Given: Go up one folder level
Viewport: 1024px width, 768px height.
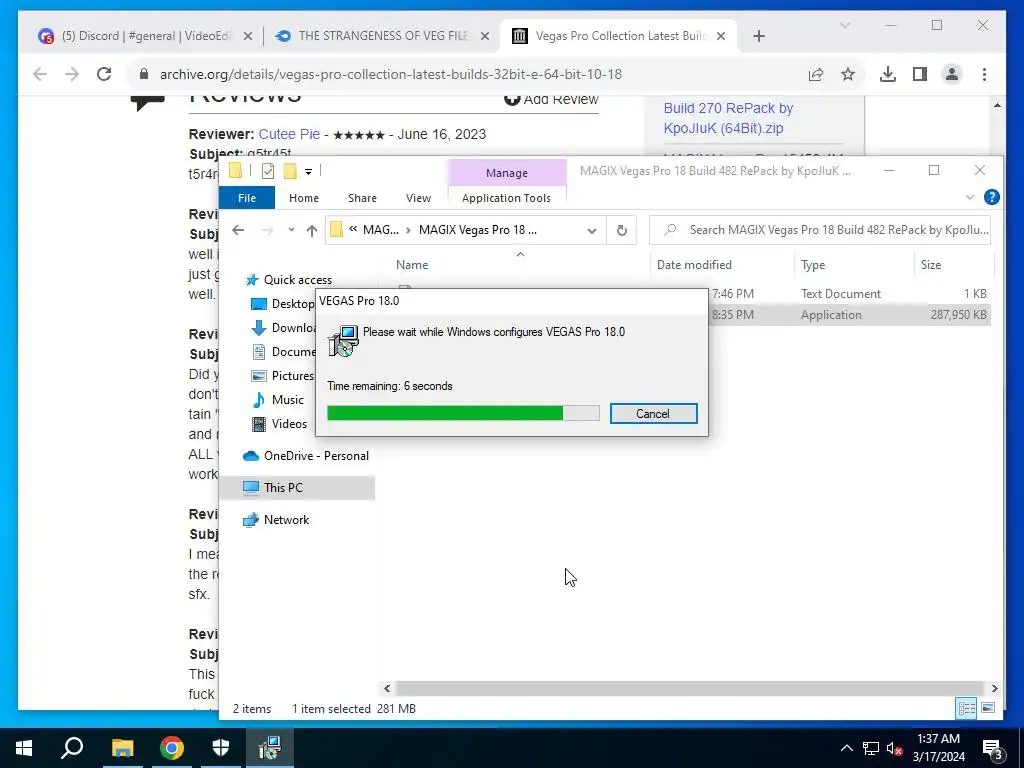Looking at the screenshot, I should point(312,230).
